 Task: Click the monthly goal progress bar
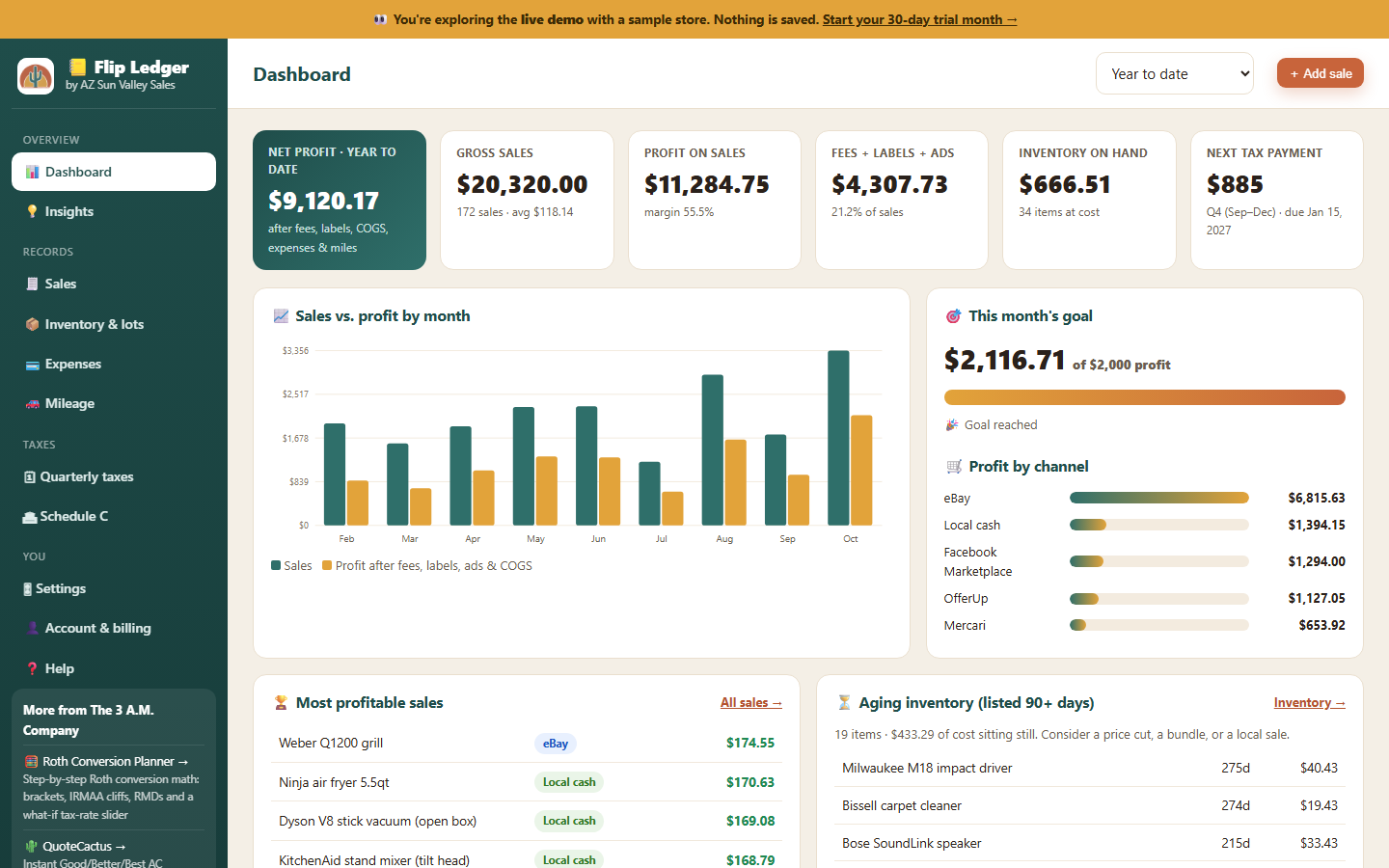(1145, 397)
